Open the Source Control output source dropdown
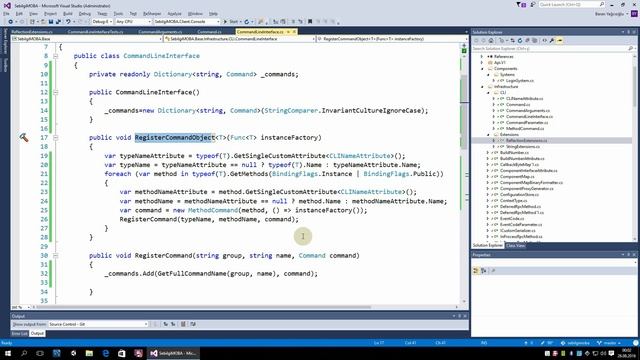 click(x=98, y=324)
